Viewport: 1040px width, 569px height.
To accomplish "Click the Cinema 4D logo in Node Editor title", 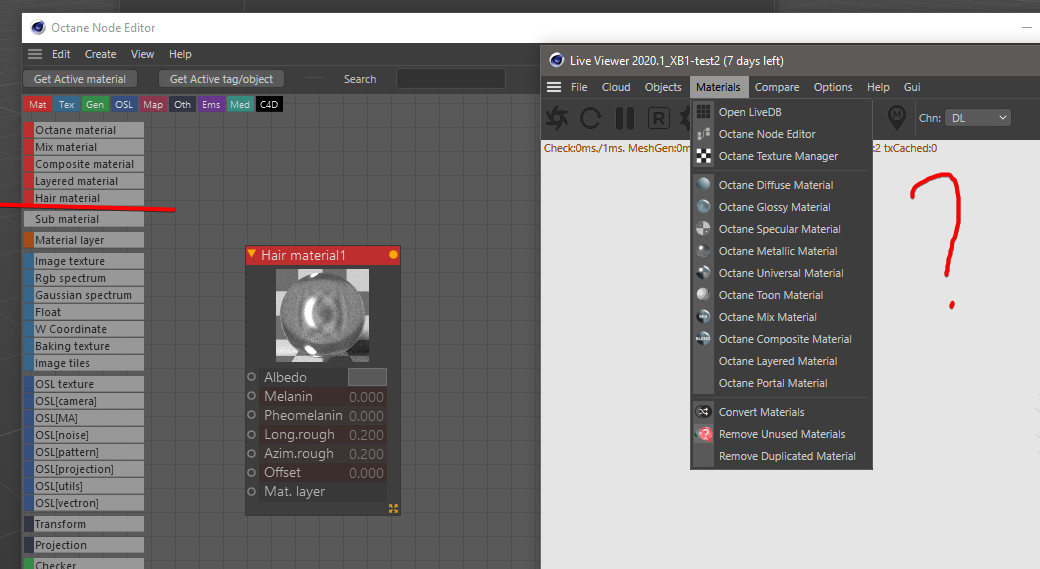I will pos(38,27).
